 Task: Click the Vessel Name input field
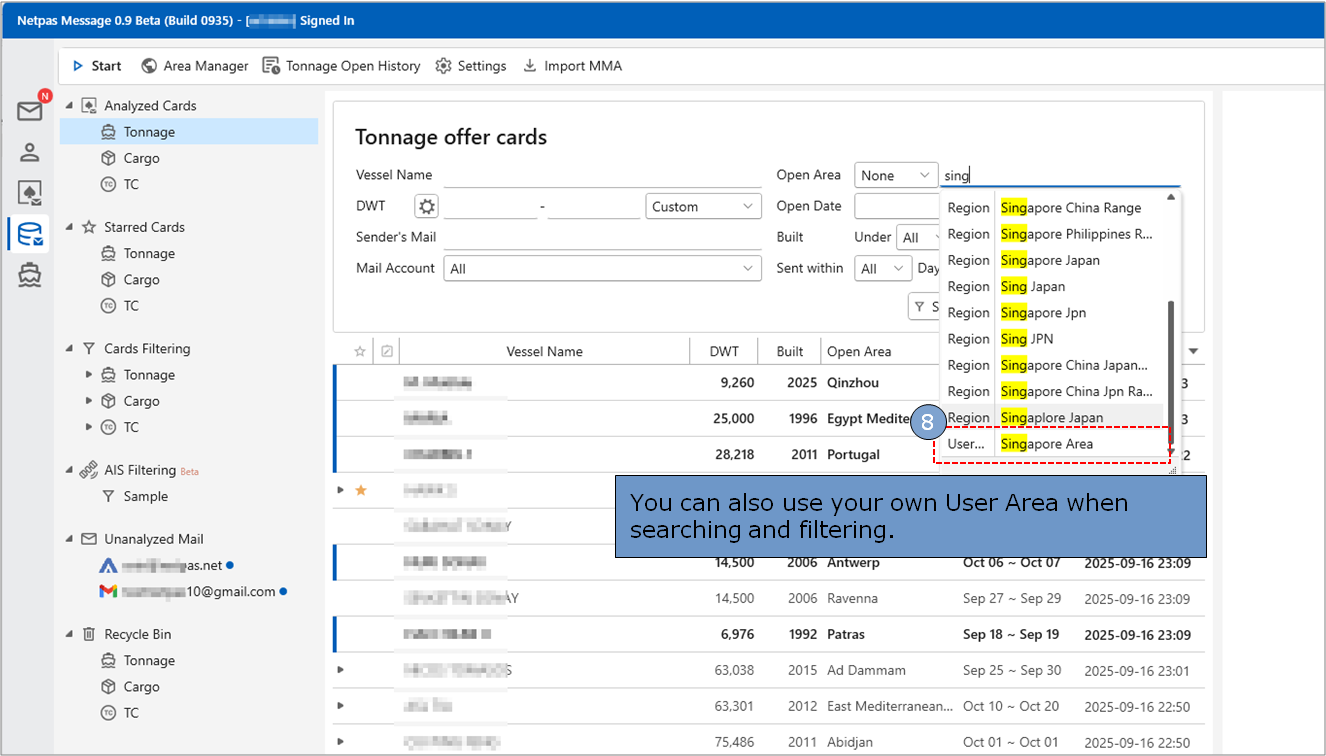(602, 176)
